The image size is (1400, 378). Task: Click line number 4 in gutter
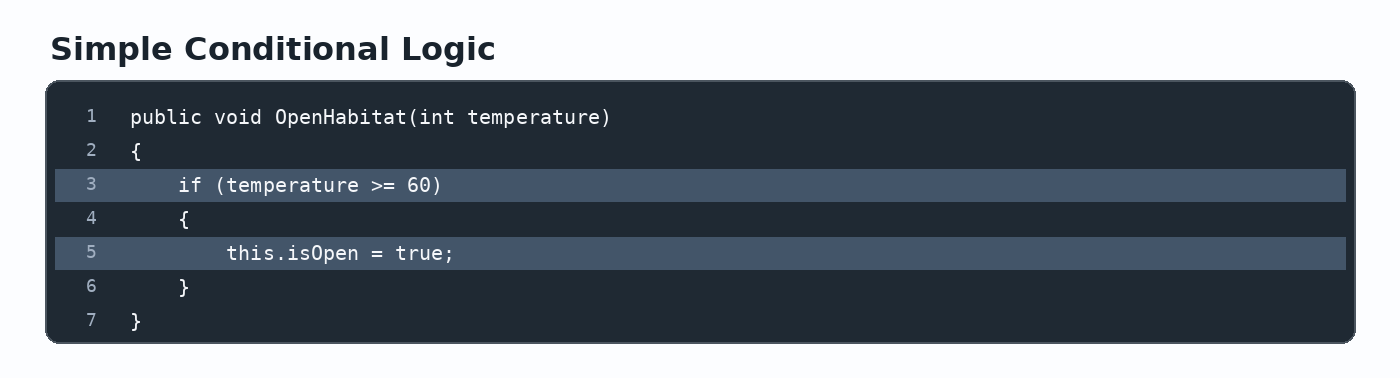91,219
